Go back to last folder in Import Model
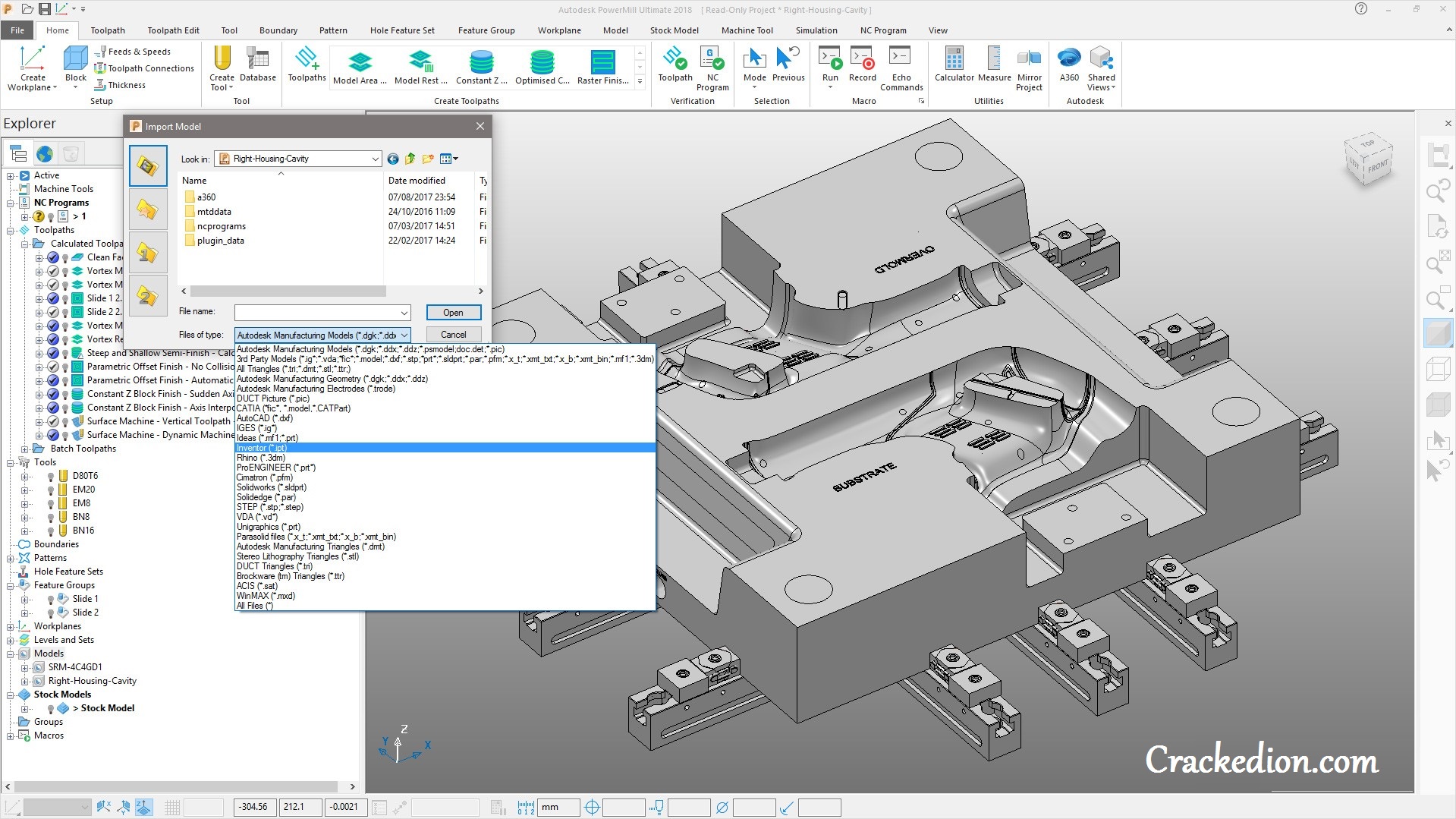This screenshot has width=1456, height=819. [393, 159]
